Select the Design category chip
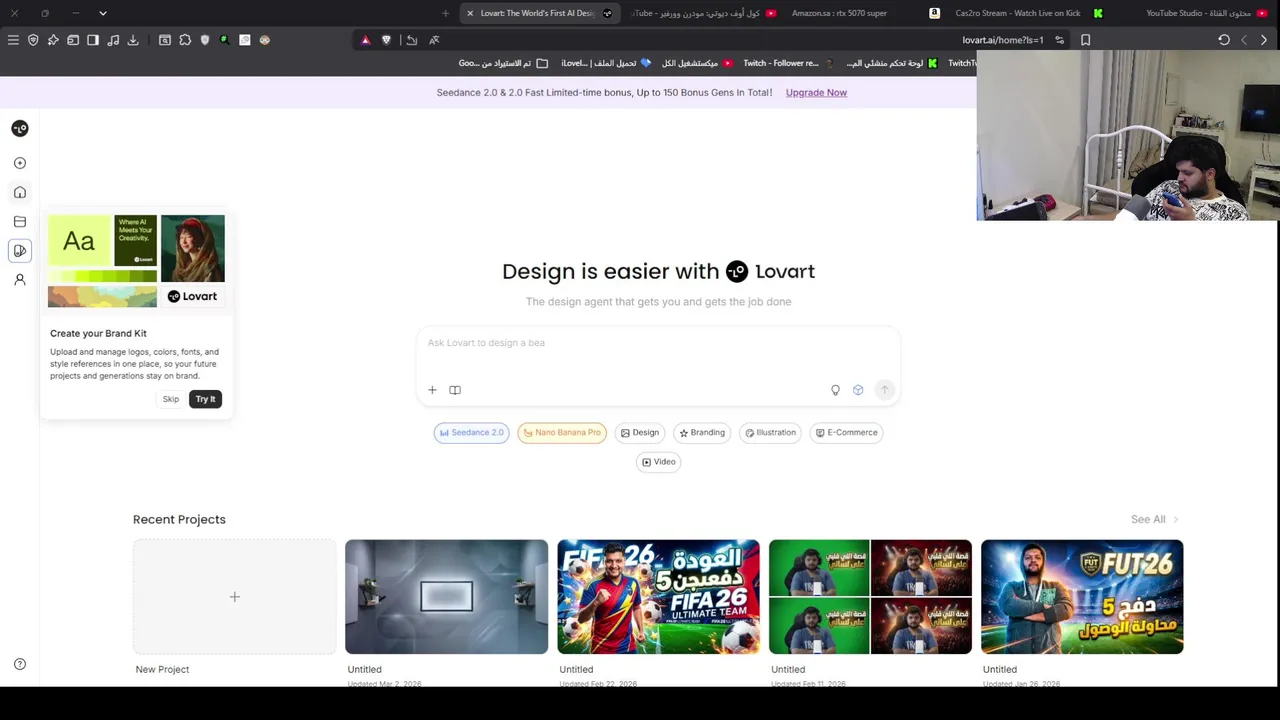The width and height of the screenshot is (1280, 720). tap(640, 433)
